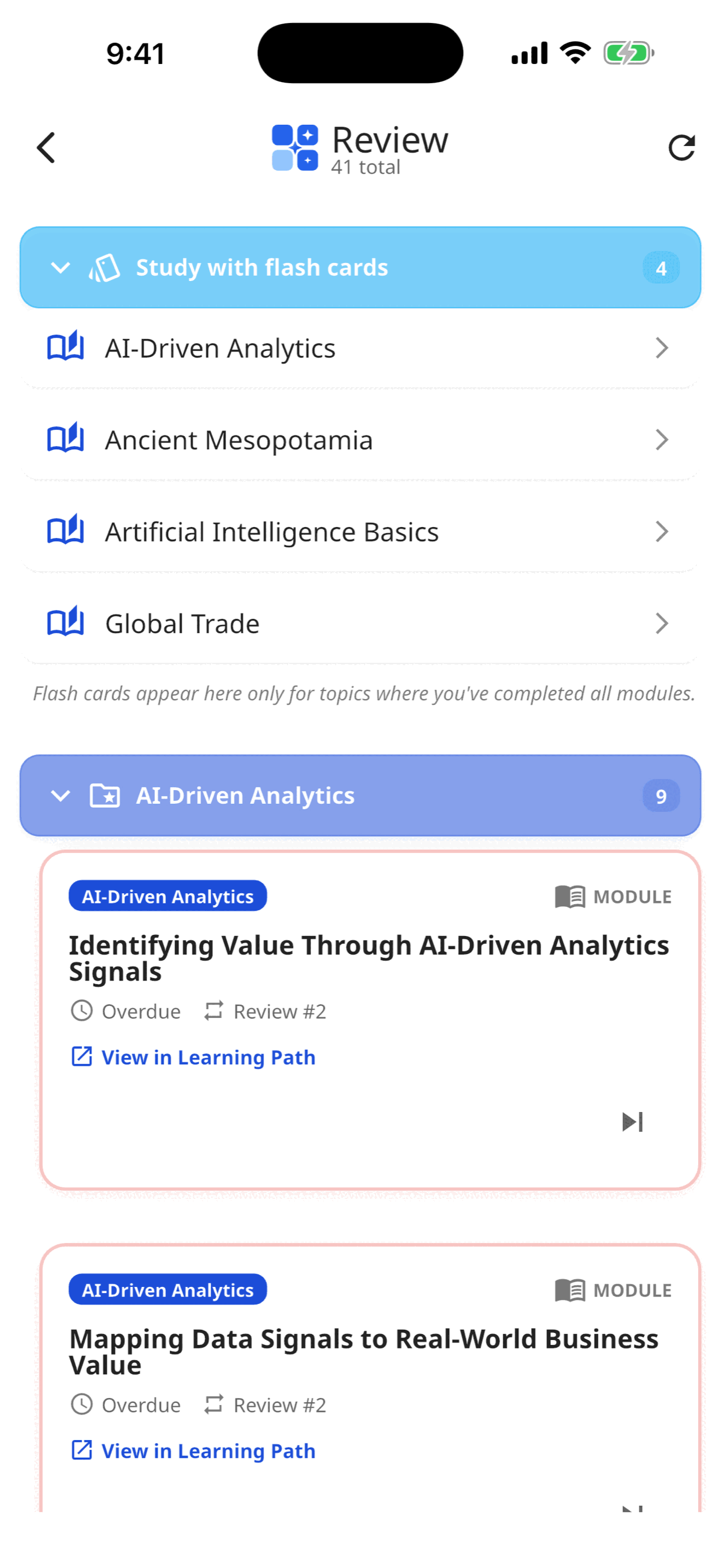Screen dimensions: 721x1568
Task: Skip the Identifying Value module review
Action: click(x=633, y=1122)
